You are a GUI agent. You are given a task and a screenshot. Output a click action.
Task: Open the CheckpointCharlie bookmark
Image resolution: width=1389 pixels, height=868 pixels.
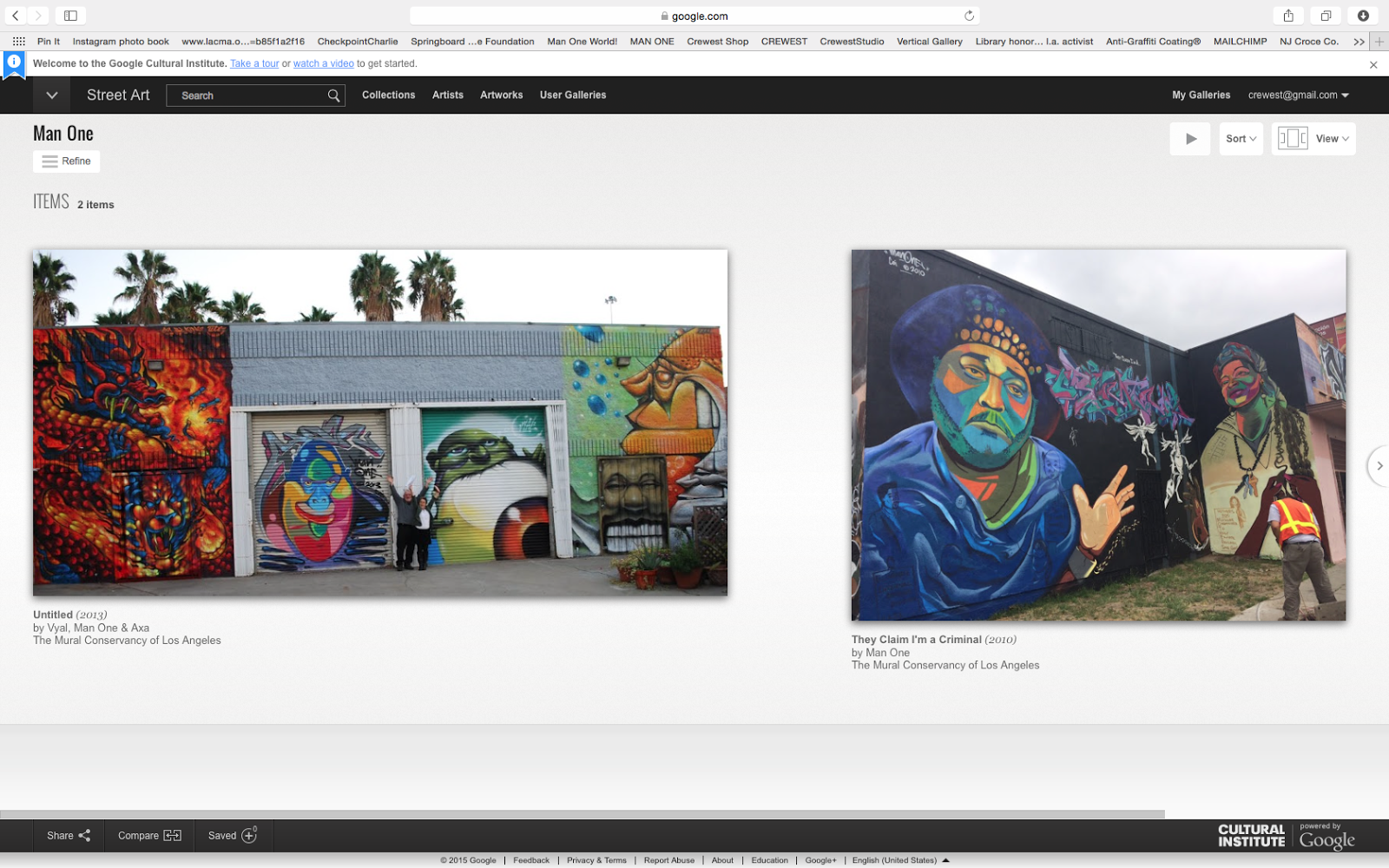[358, 42]
